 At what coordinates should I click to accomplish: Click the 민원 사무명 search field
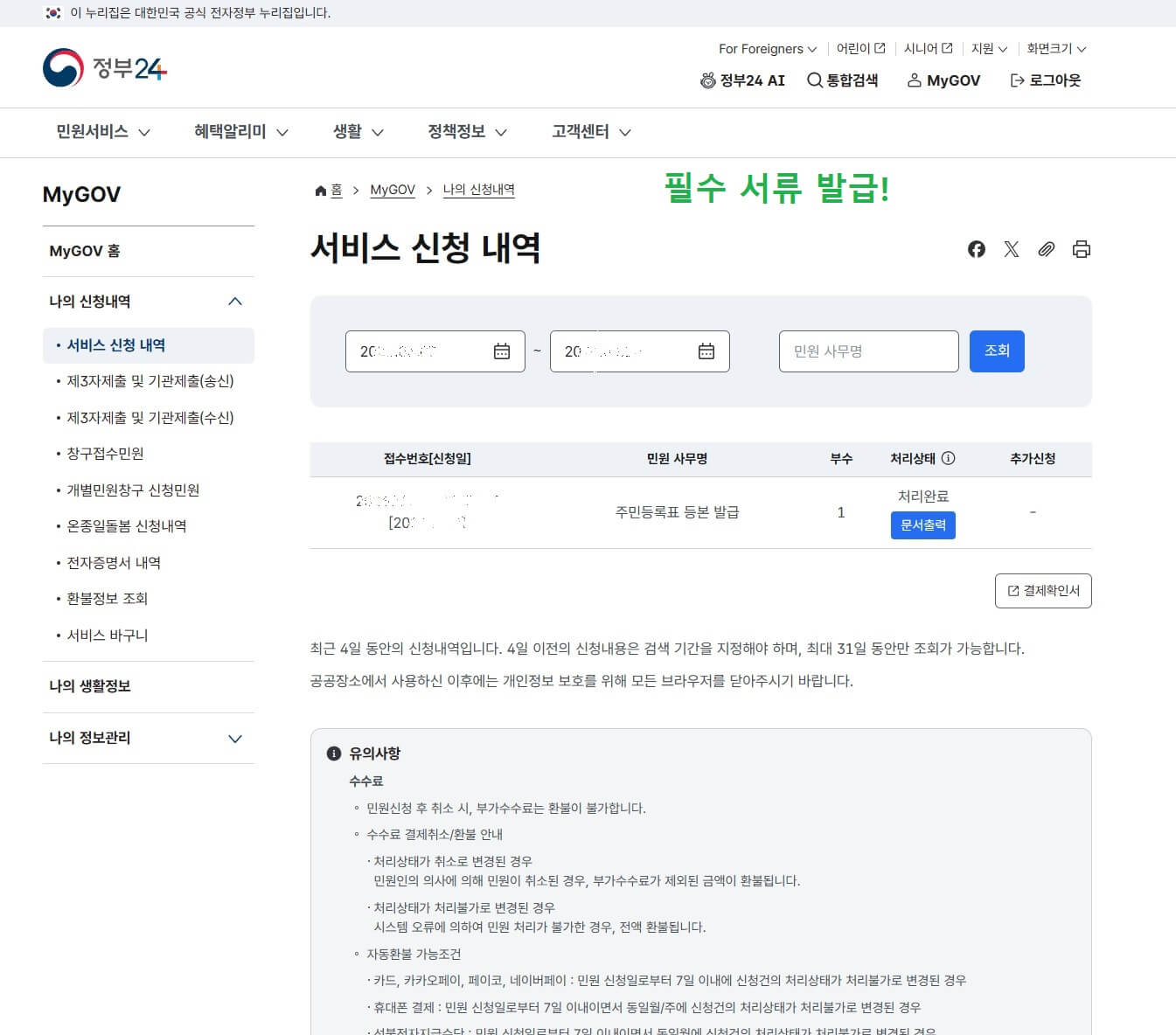[x=868, y=351]
